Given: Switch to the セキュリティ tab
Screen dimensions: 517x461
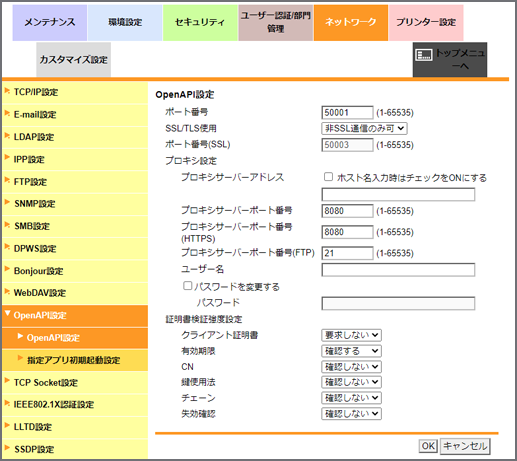Looking at the screenshot, I should (200, 23).
